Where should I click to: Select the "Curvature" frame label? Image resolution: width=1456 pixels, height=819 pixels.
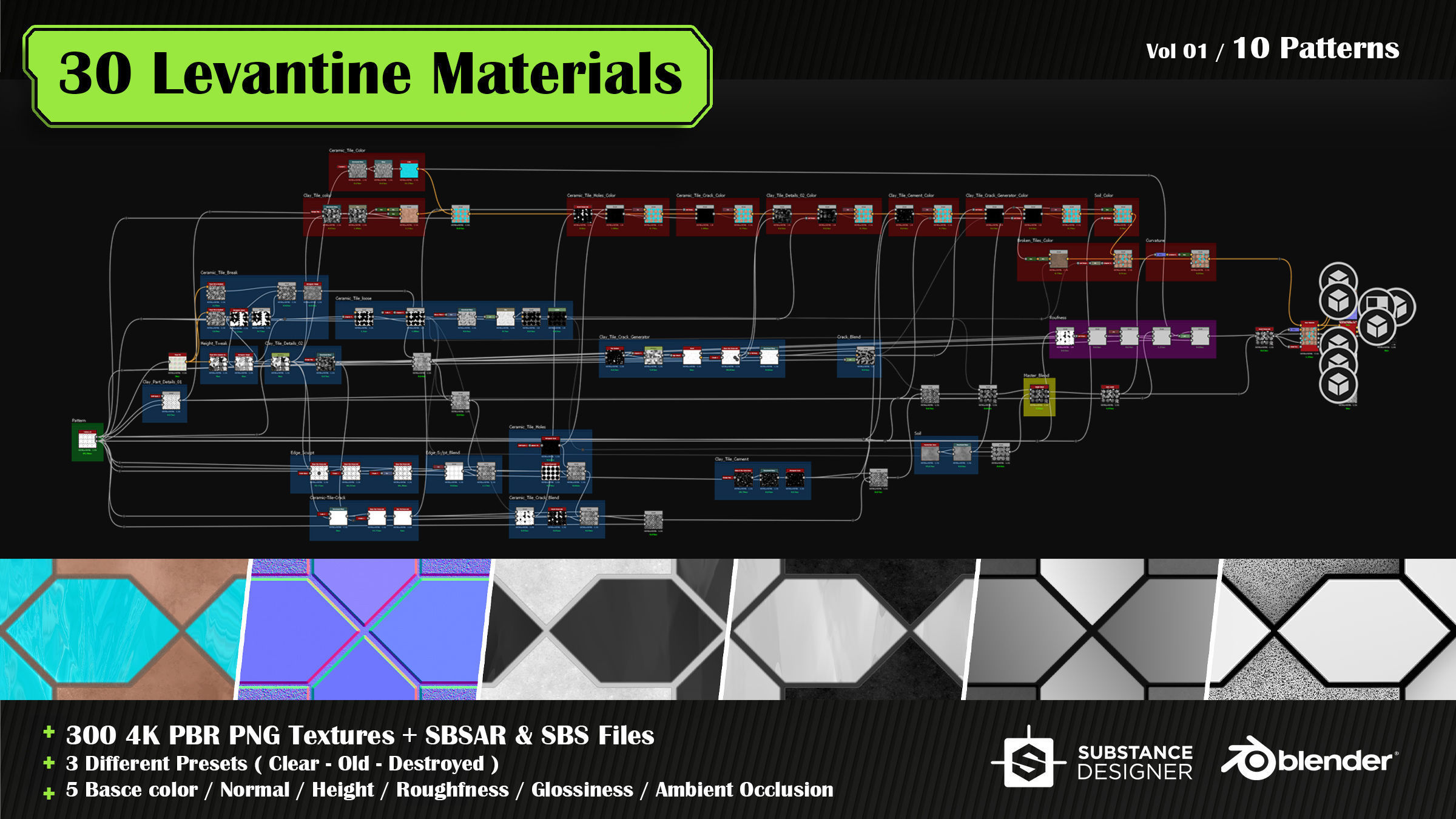[x=1155, y=240]
